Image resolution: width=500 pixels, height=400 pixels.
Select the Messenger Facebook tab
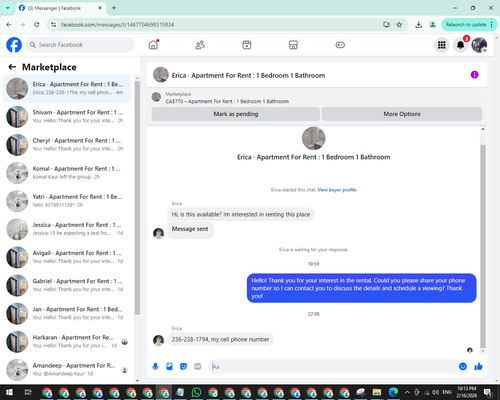click(x=61, y=8)
